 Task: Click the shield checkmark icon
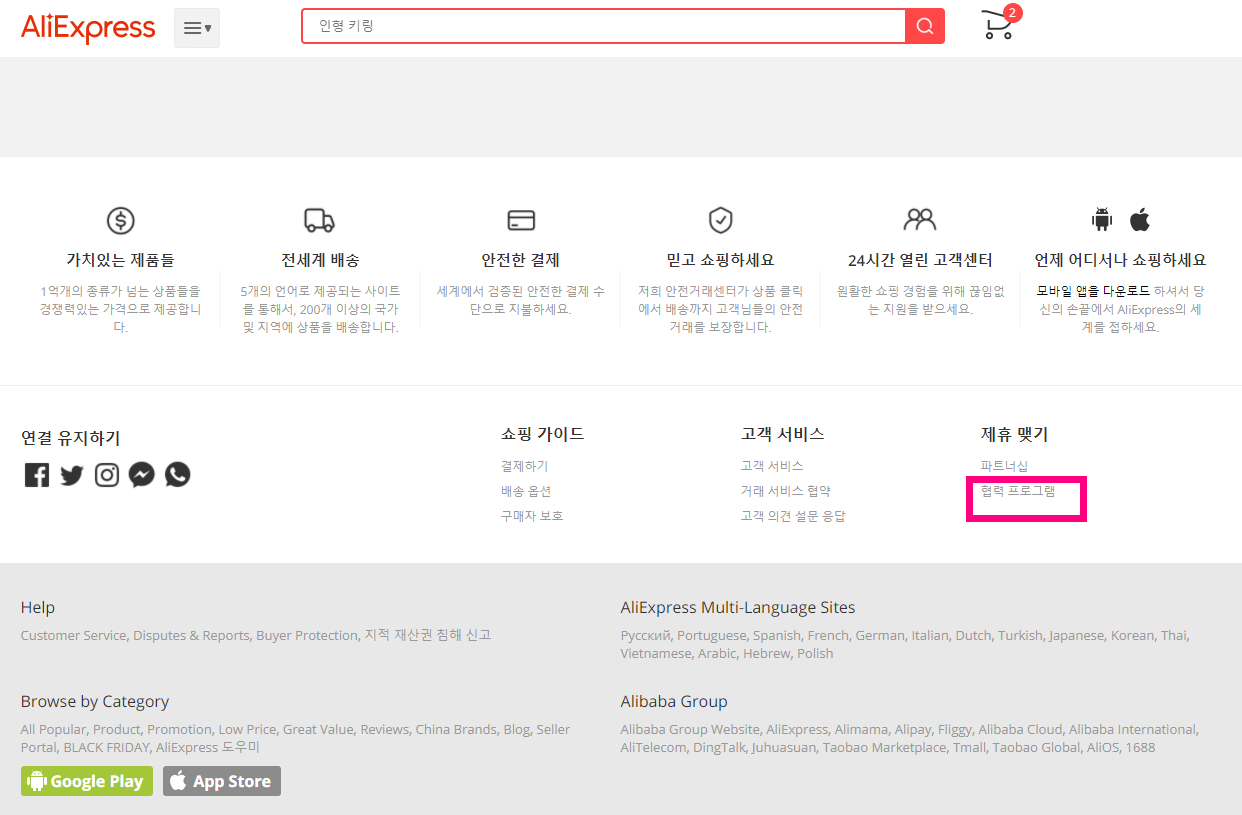(720, 220)
